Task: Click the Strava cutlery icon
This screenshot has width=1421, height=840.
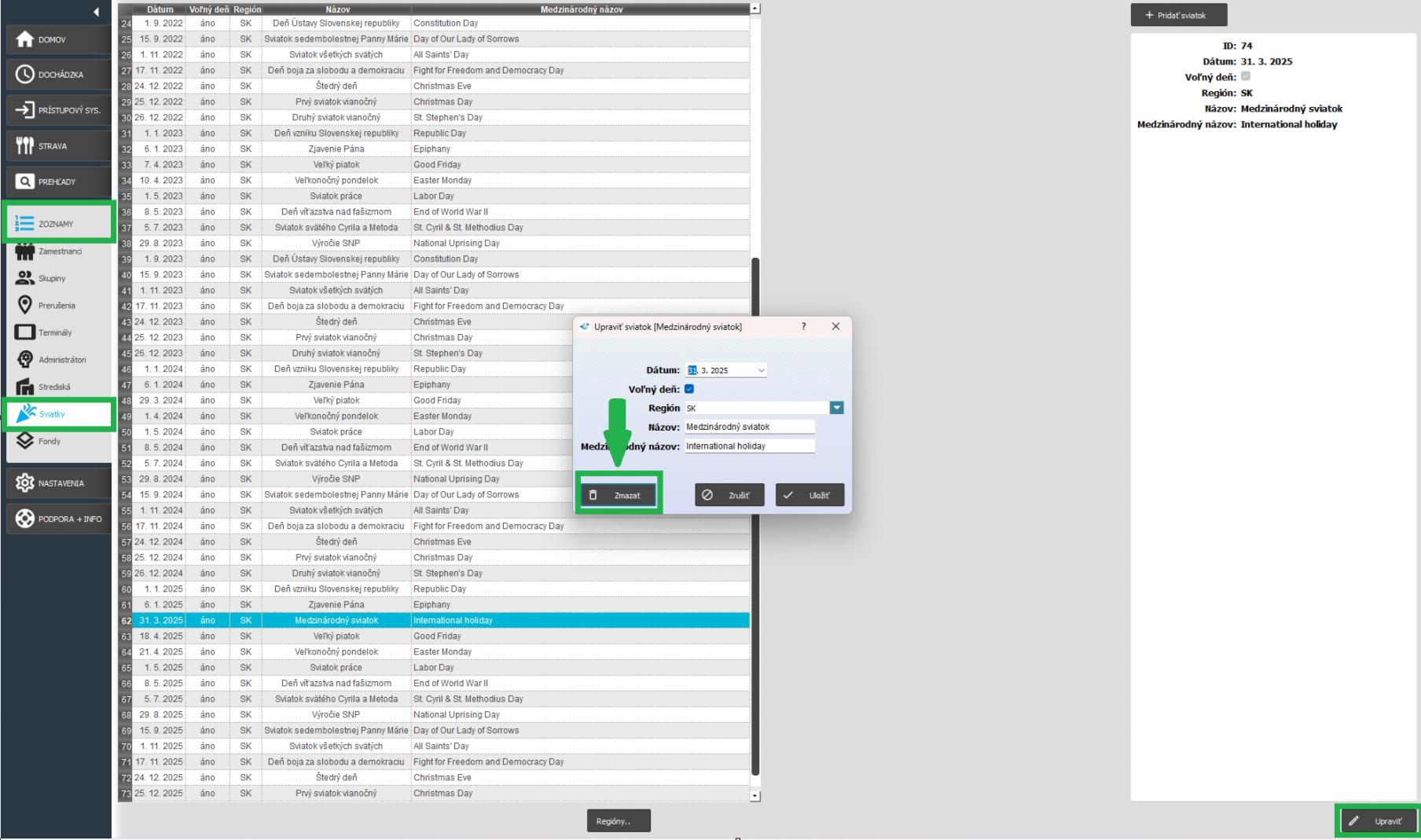Action: point(25,146)
